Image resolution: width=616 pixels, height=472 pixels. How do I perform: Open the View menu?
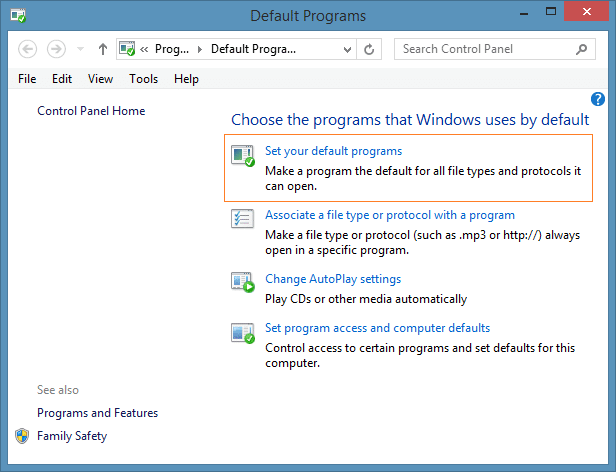point(100,79)
